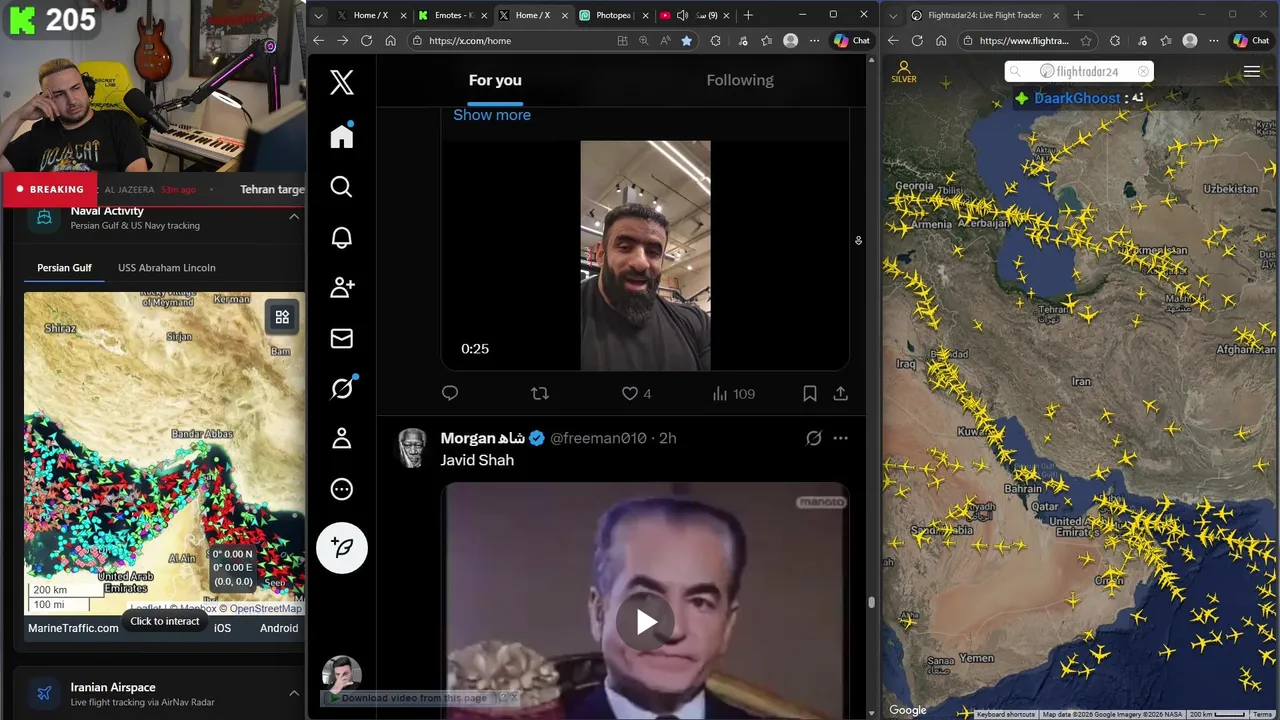The image size is (1280, 720).
Task: Open Flightradar24 hamburger menu
Action: click(1252, 71)
